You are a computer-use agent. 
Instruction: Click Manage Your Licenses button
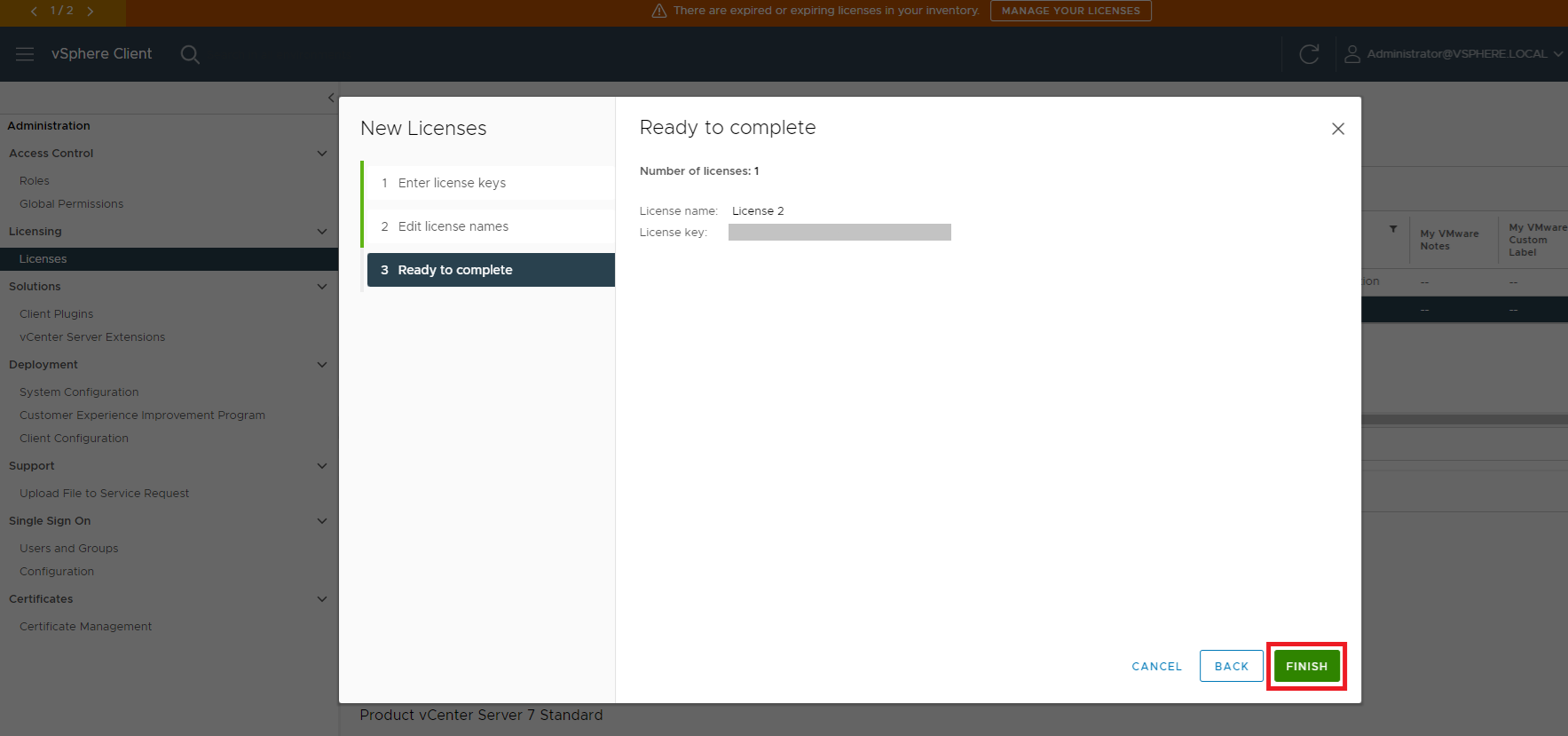[x=1070, y=11]
